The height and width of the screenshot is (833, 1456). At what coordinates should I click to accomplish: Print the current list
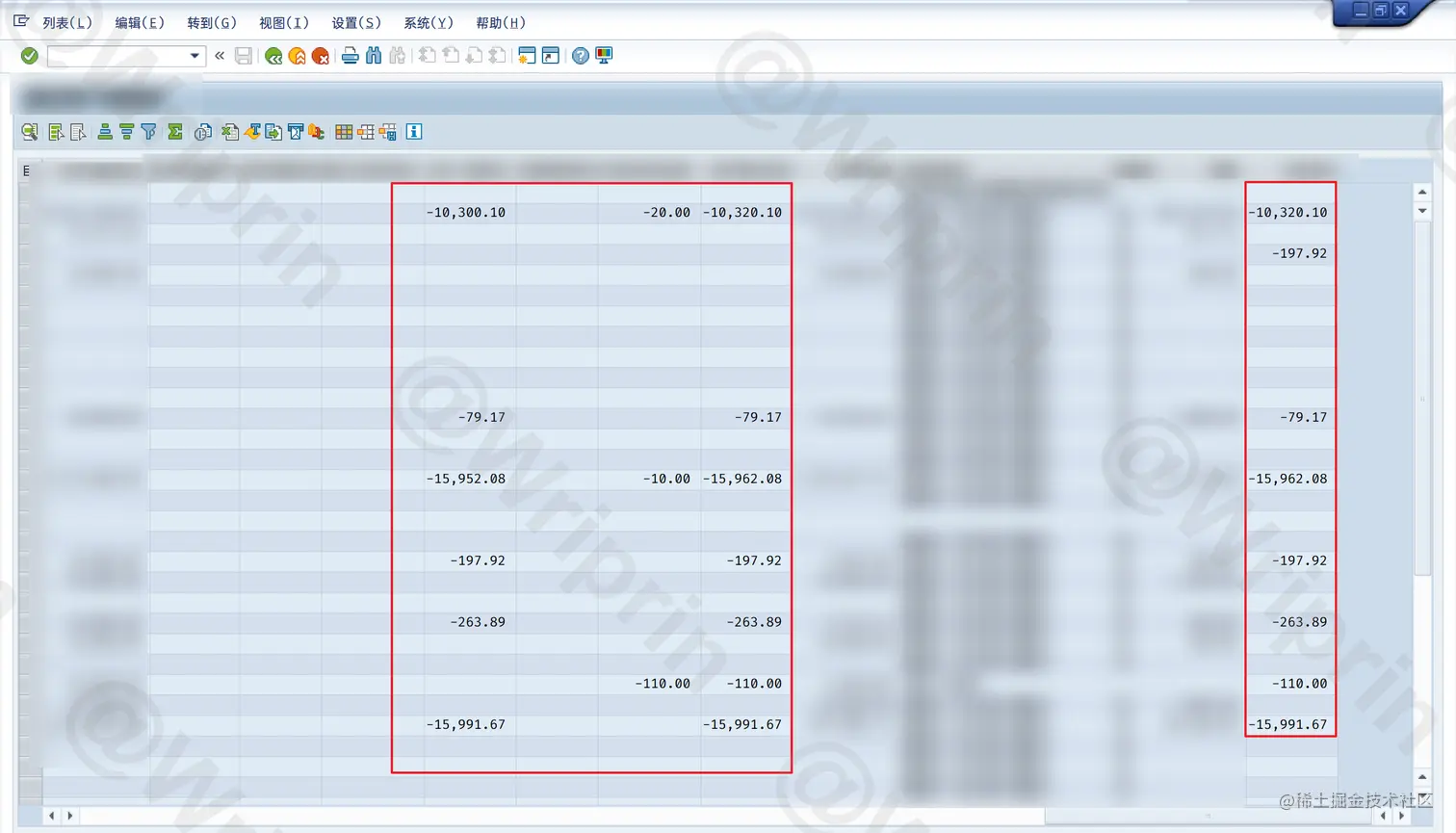tap(351, 55)
